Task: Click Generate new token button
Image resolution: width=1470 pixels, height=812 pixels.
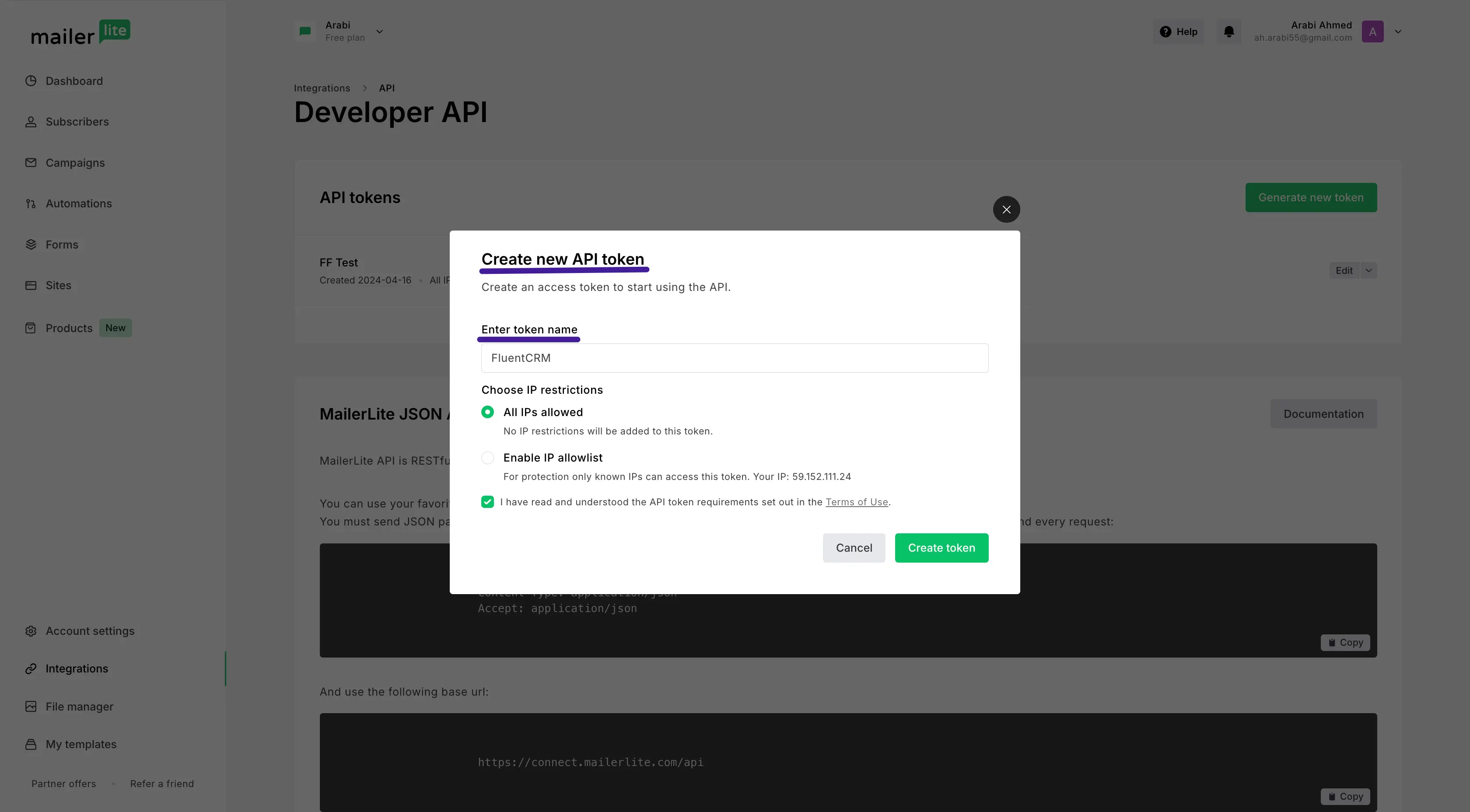Action: tap(1311, 197)
